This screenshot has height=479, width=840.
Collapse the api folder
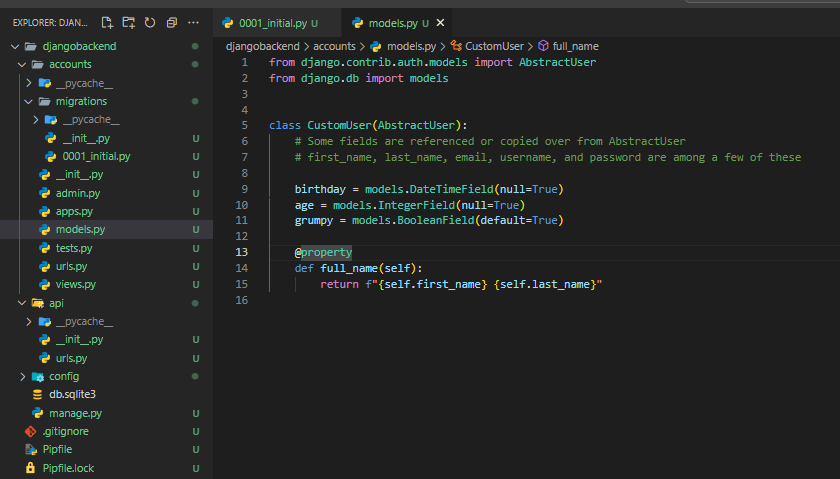22,303
